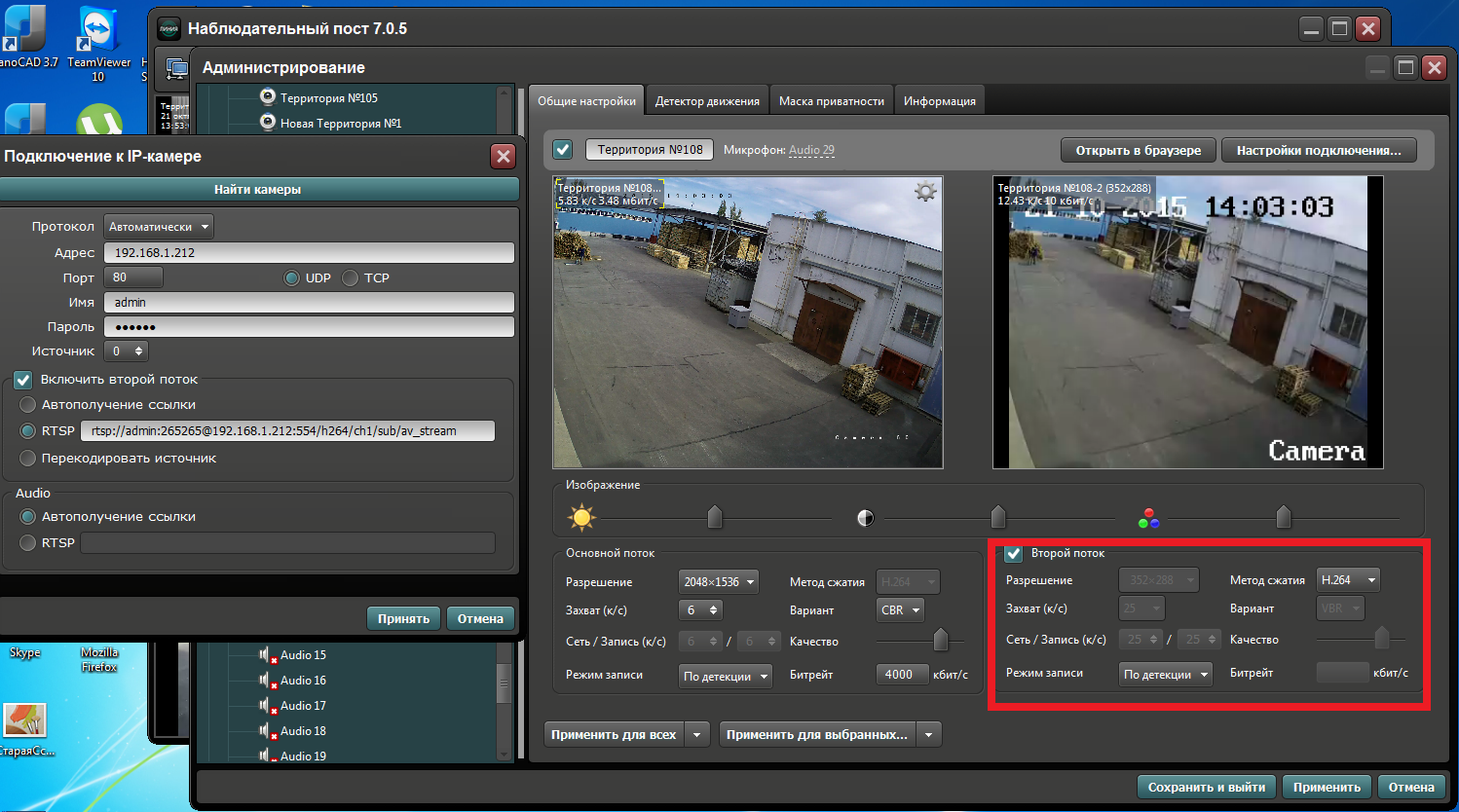Click the contrast half-circle icon

(x=865, y=518)
